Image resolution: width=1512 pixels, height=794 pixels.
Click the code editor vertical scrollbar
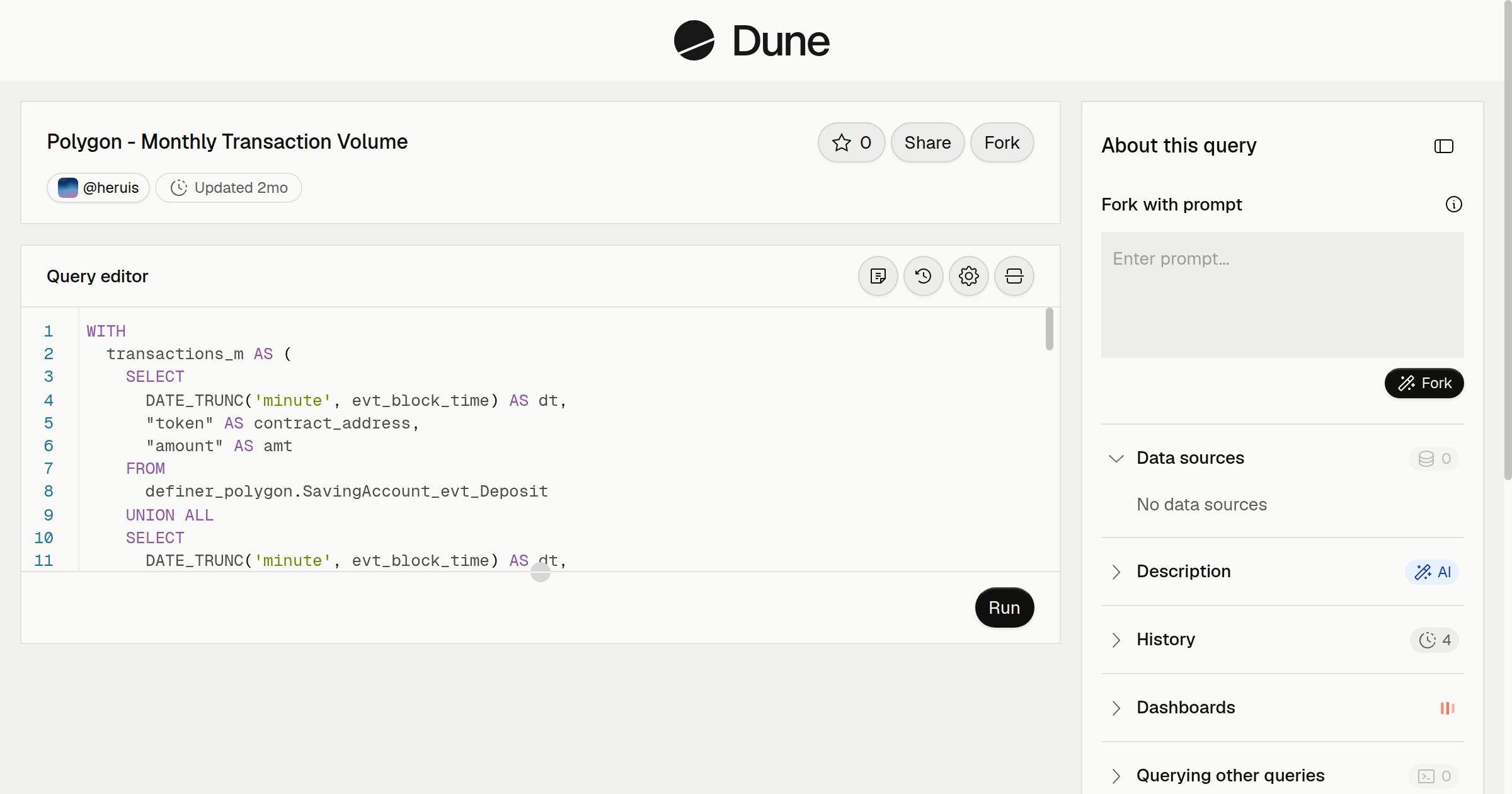coord(1049,329)
